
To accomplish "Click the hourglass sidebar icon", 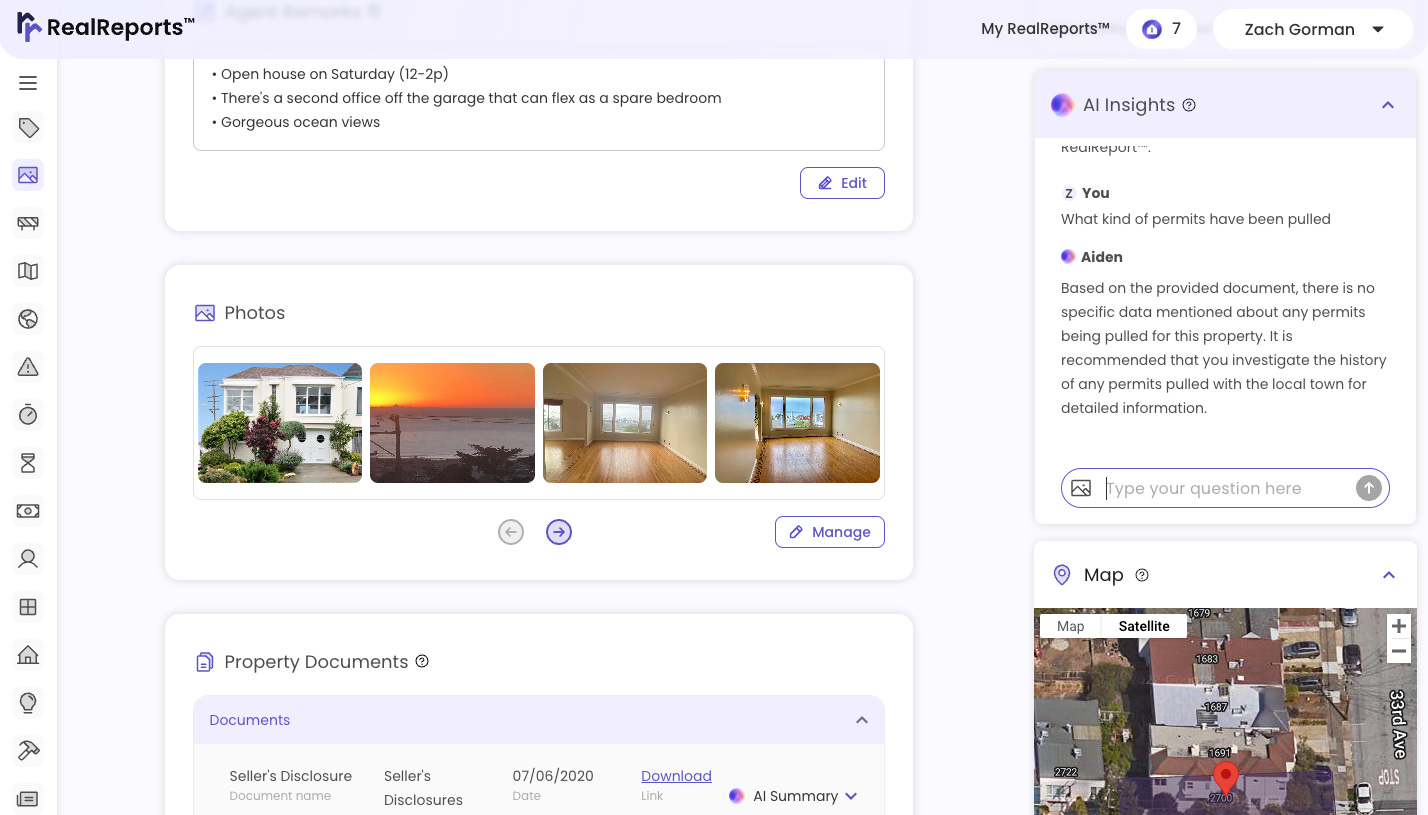I will click(x=28, y=462).
